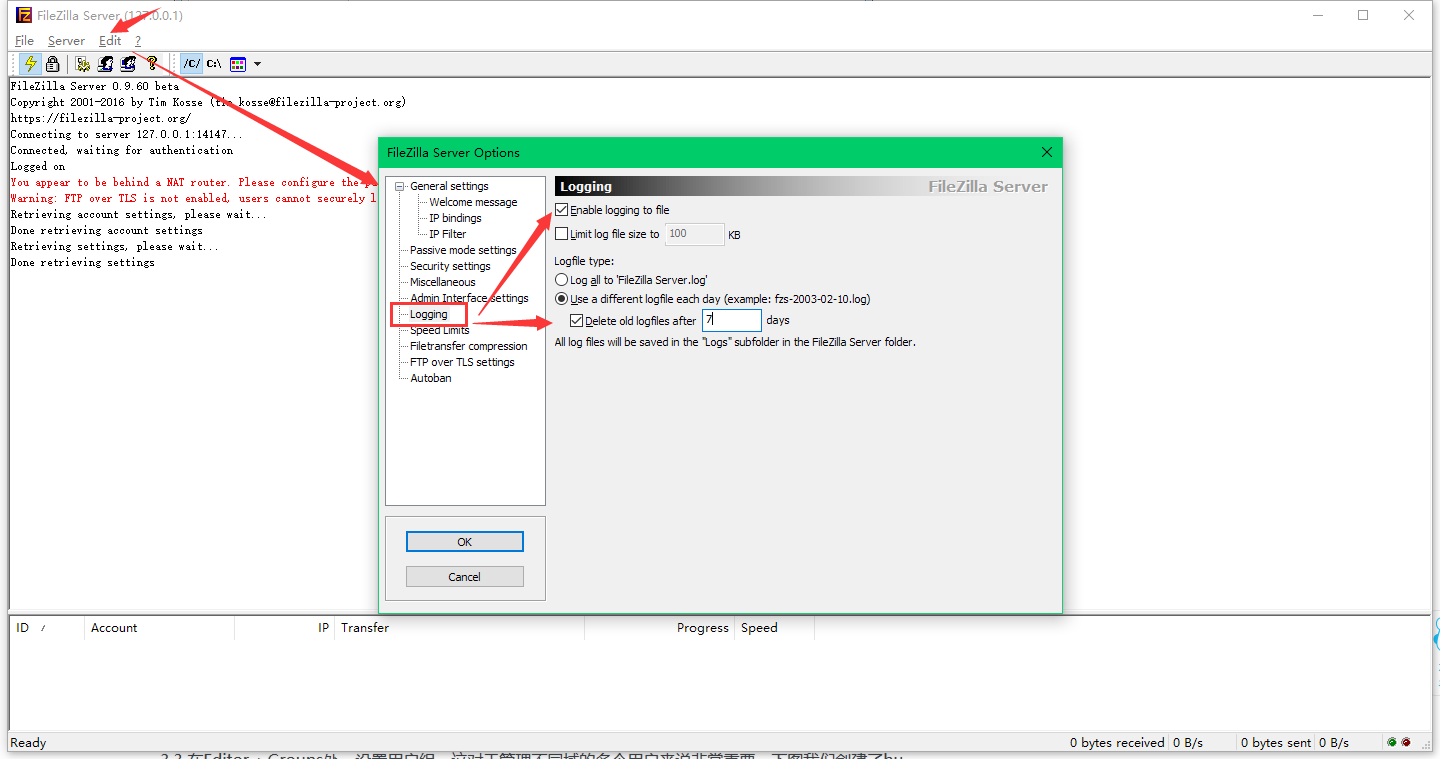Viewport: 1440px width, 759px height.
Task: Select C:\ path display toolbar button
Action: point(214,64)
